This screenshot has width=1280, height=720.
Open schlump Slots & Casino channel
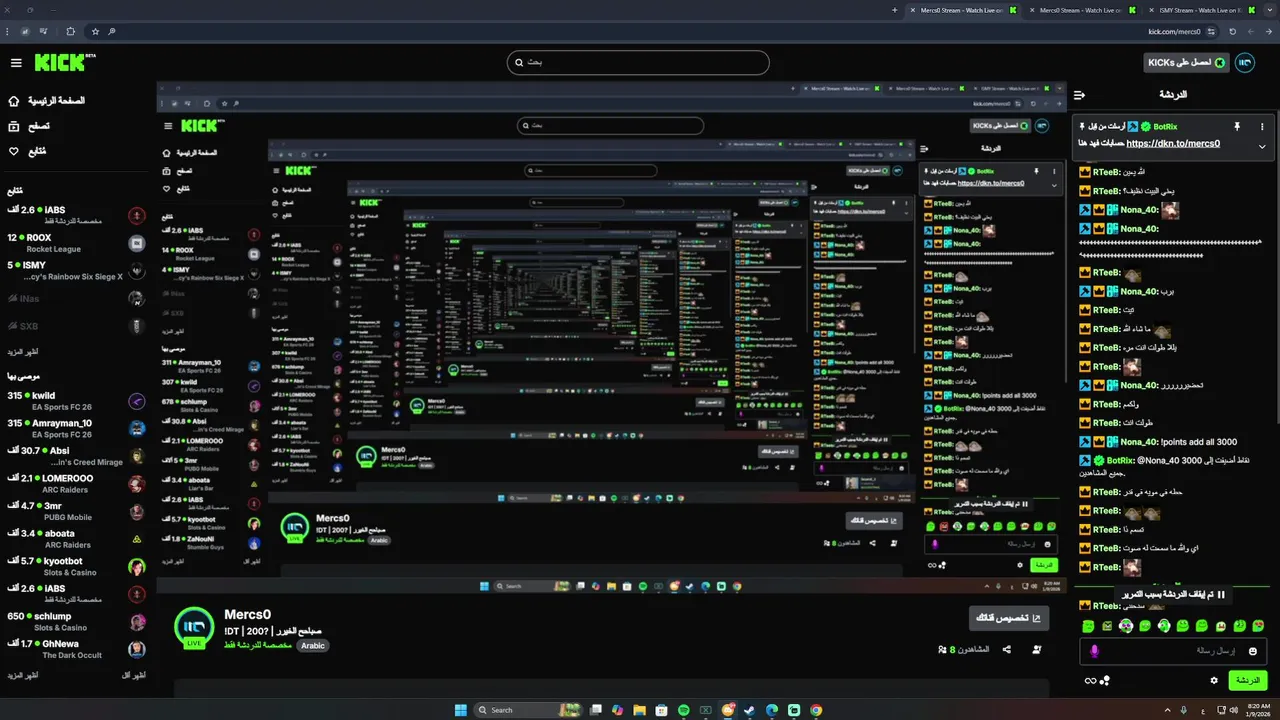[75, 621]
